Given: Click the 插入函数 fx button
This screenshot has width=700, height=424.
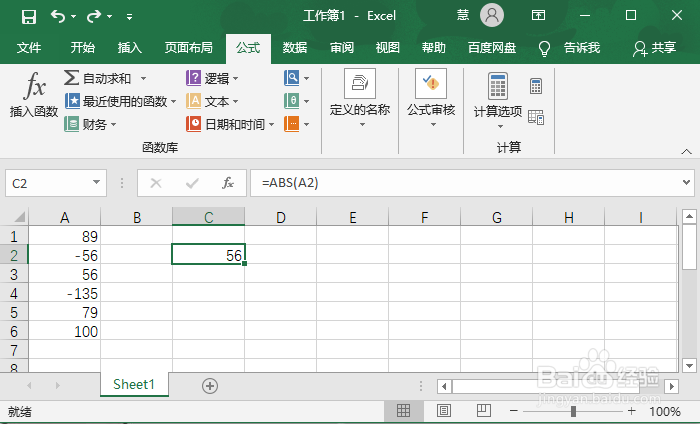Looking at the screenshot, I should pos(34,95).
